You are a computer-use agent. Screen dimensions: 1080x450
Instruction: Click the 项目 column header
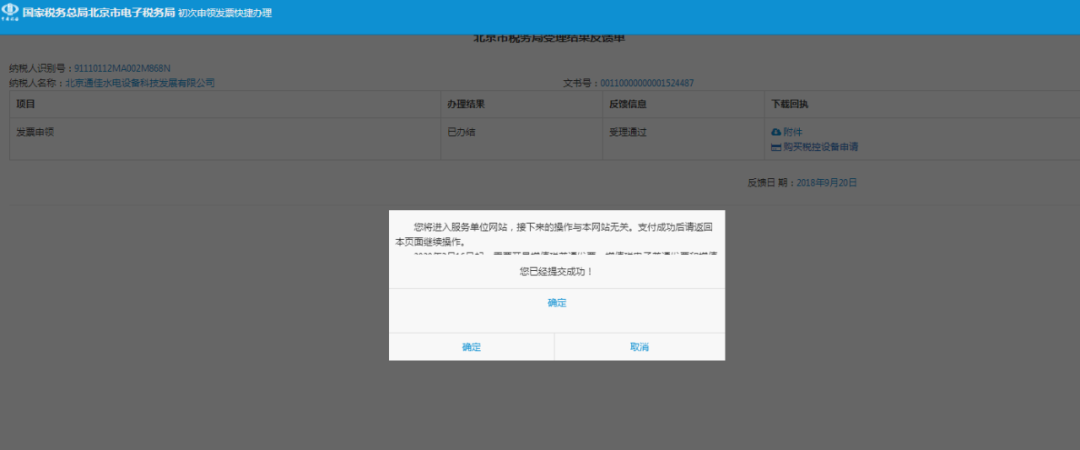tap(26, 104)
